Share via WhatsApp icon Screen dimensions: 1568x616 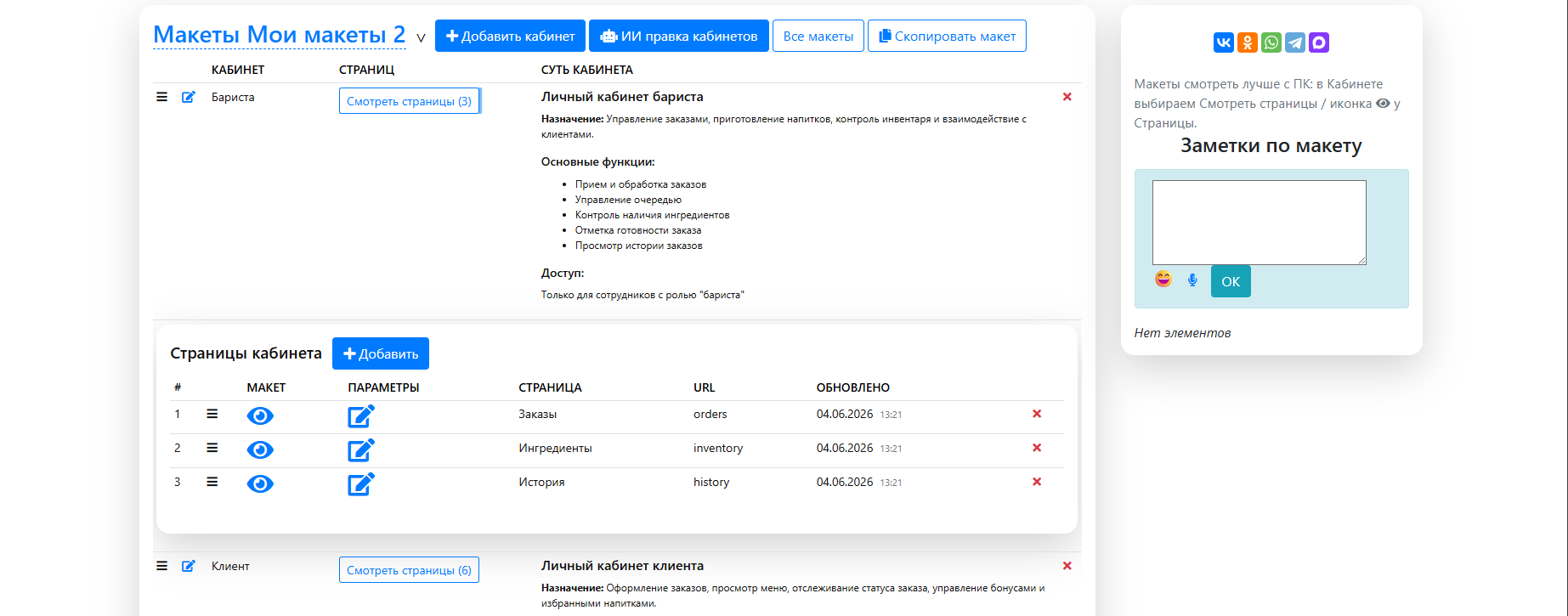pos(1271,42)
